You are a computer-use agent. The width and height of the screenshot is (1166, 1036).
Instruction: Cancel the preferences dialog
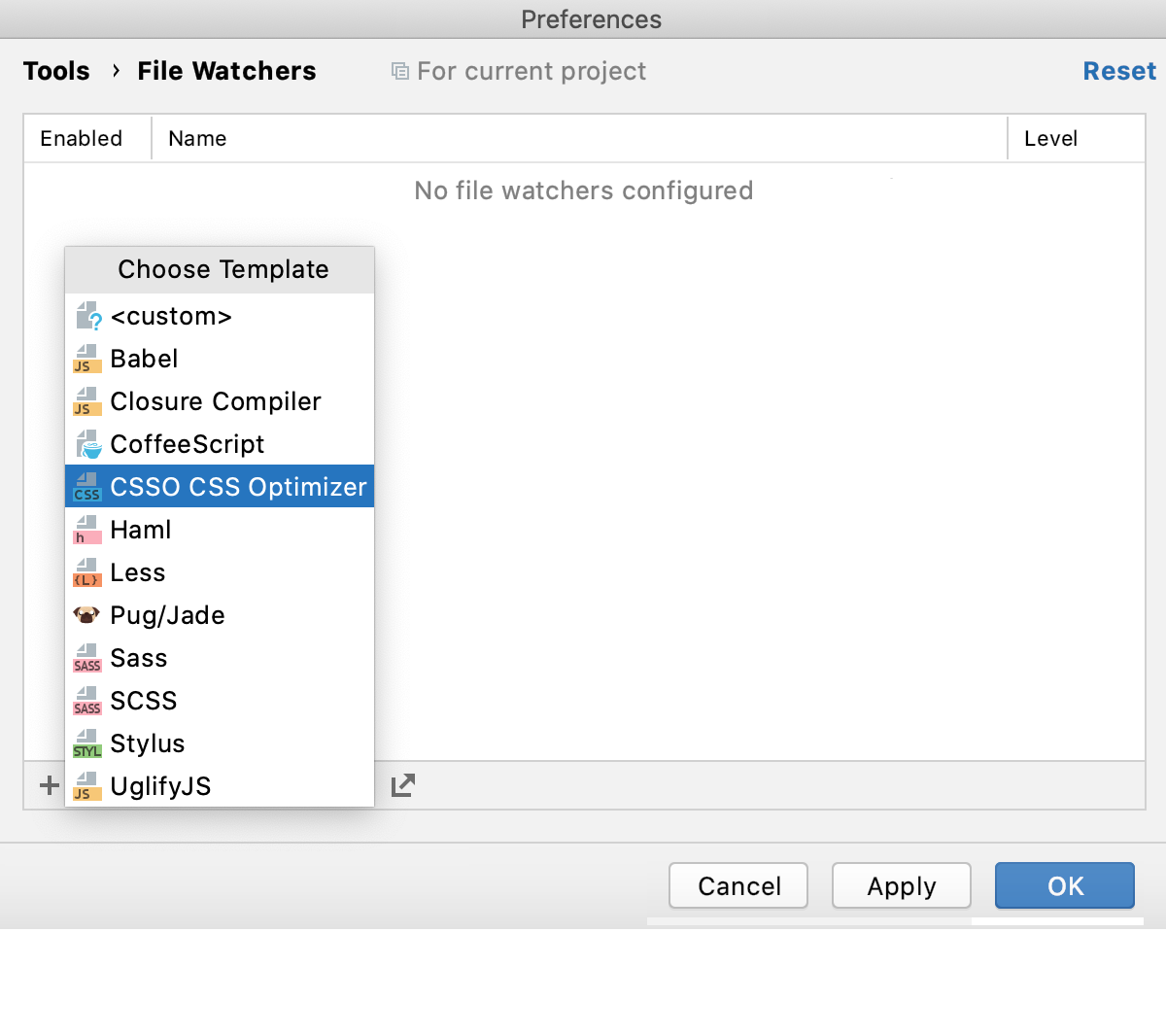pos(737,885)
